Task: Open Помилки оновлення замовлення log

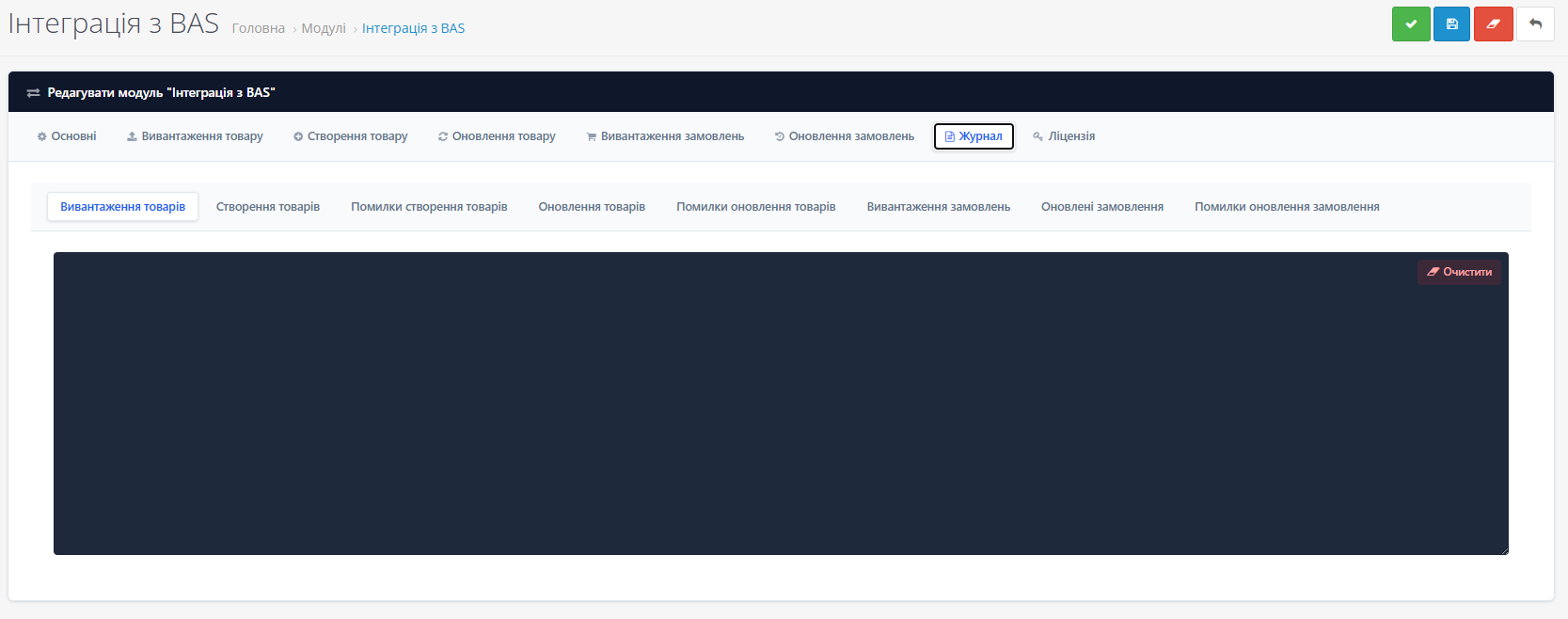Action: 1287,207
